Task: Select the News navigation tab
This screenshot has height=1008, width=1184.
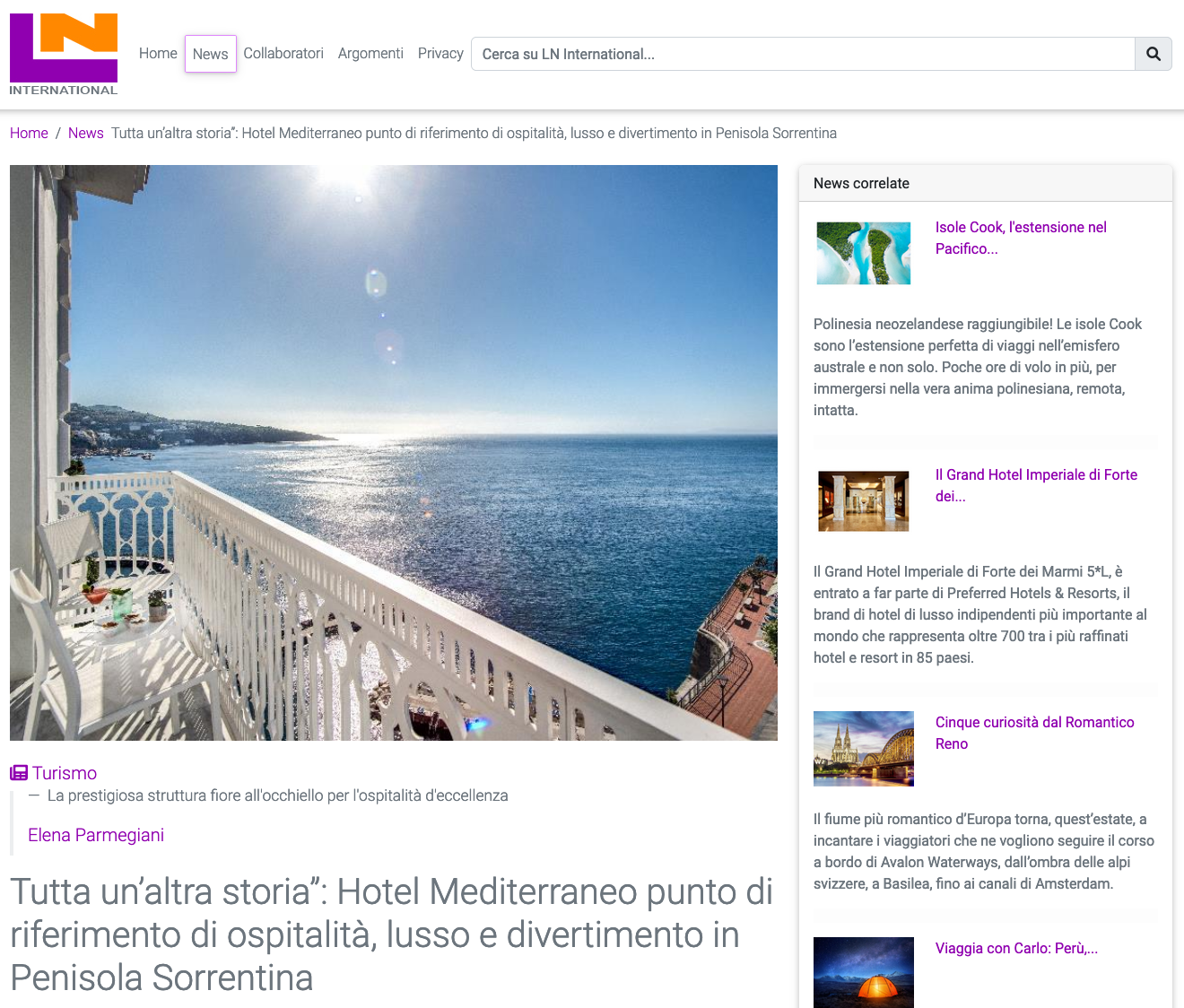Action: point(211,54)
